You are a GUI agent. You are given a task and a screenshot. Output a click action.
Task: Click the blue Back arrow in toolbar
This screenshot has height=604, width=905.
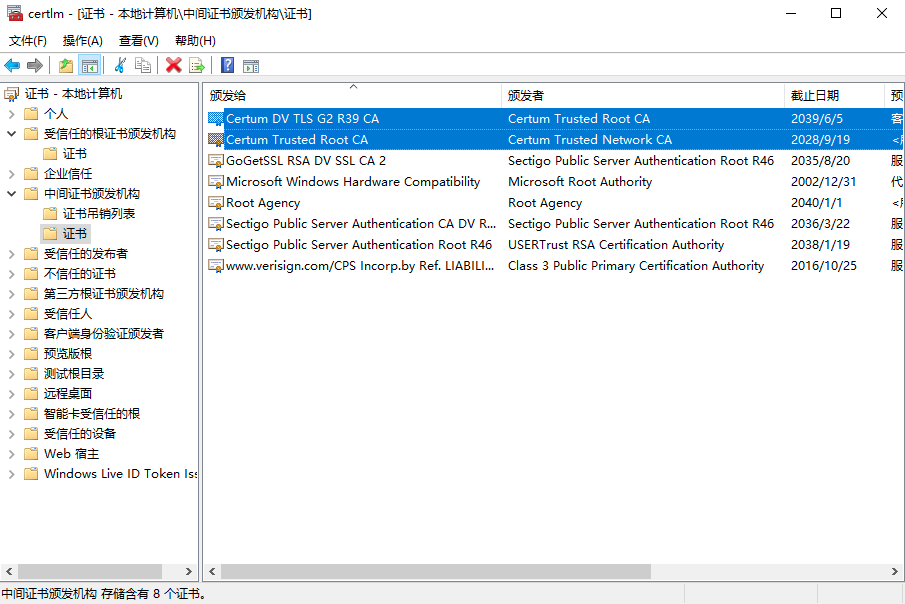tap(12, 66)
